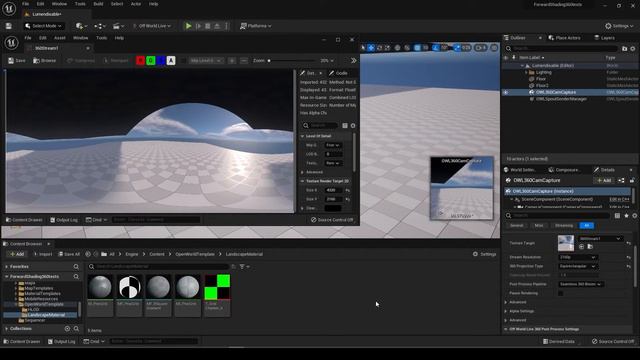Toggle rotation snapping in viewport toolbar
The image size is (640, 360).
point(436,48)
